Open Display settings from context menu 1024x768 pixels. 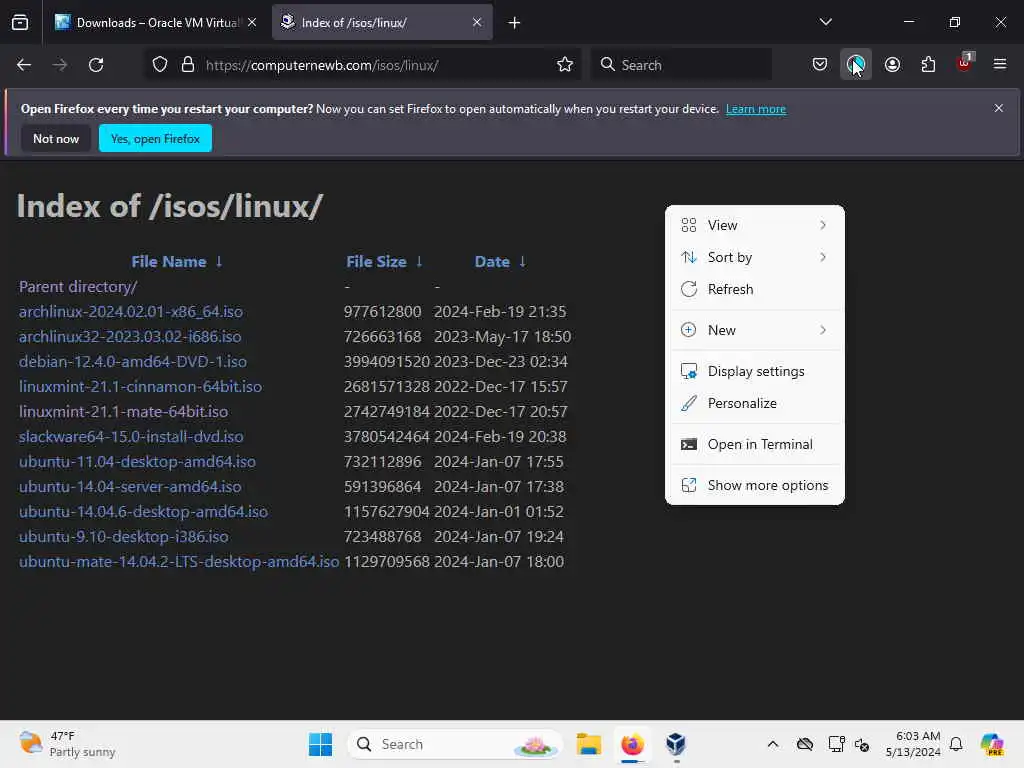click(x=754, y=372)
